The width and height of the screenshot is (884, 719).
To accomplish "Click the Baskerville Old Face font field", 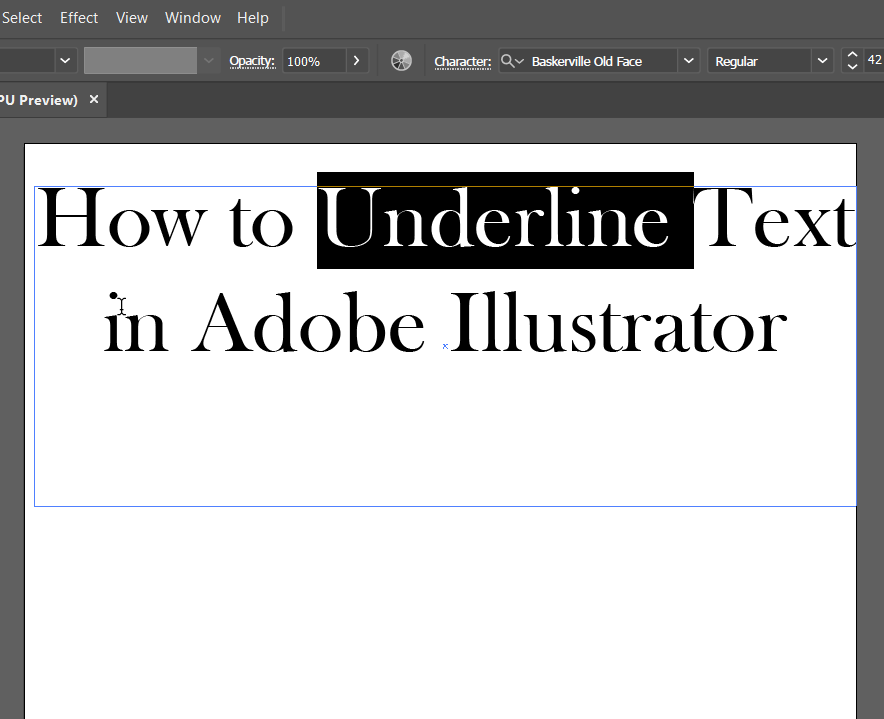I will (x=602, y=61).
